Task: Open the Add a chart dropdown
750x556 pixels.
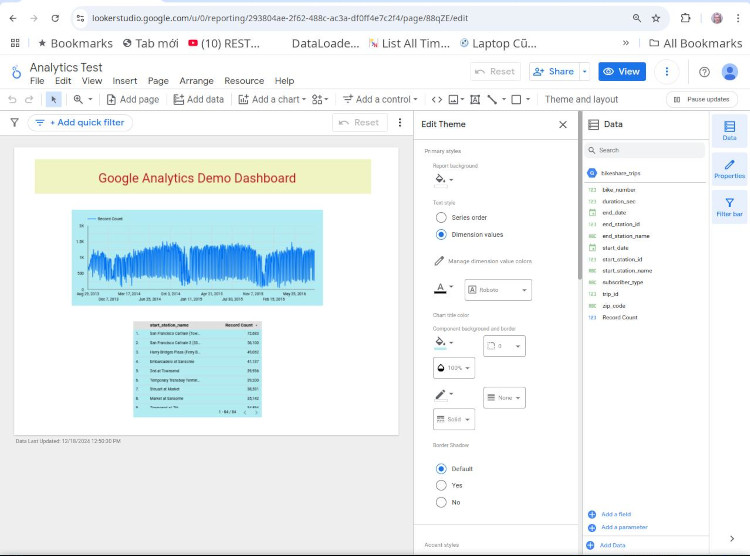Action: tap(272, 100)
